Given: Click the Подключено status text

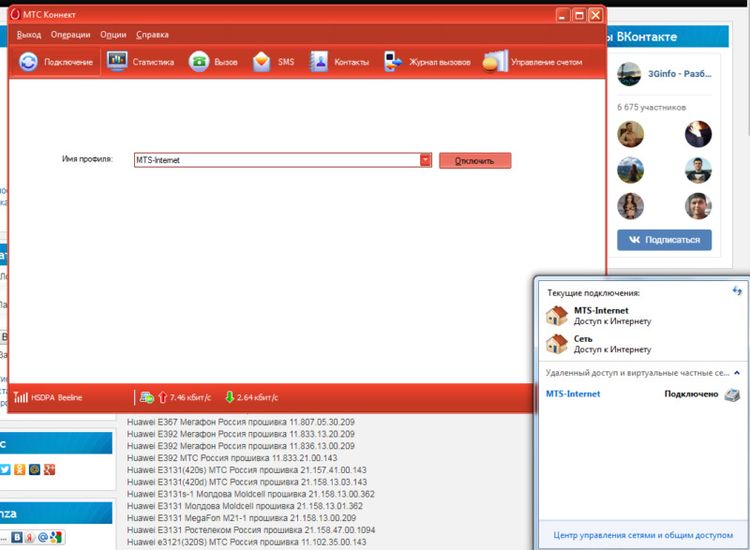Looking at the screenshot, I should 691,394.
